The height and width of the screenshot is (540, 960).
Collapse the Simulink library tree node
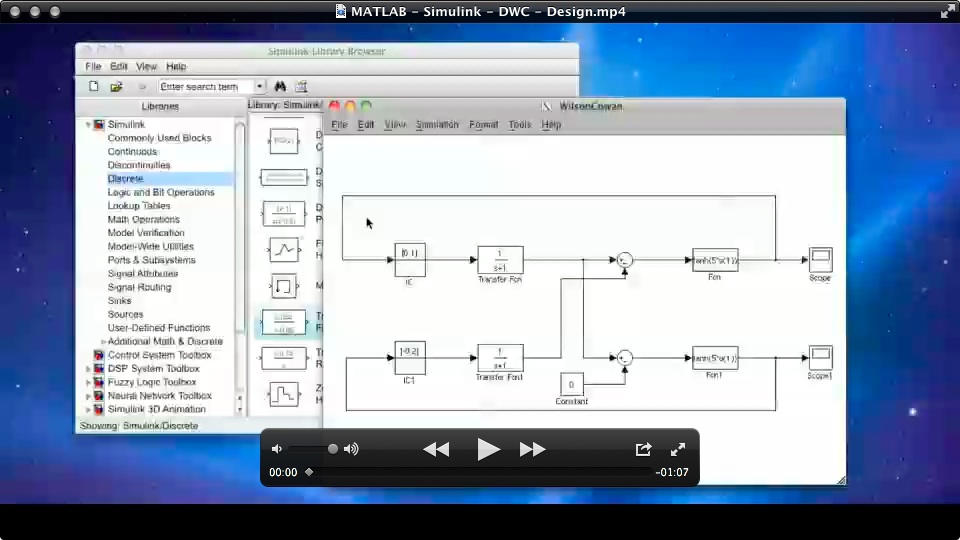point(89,125)
